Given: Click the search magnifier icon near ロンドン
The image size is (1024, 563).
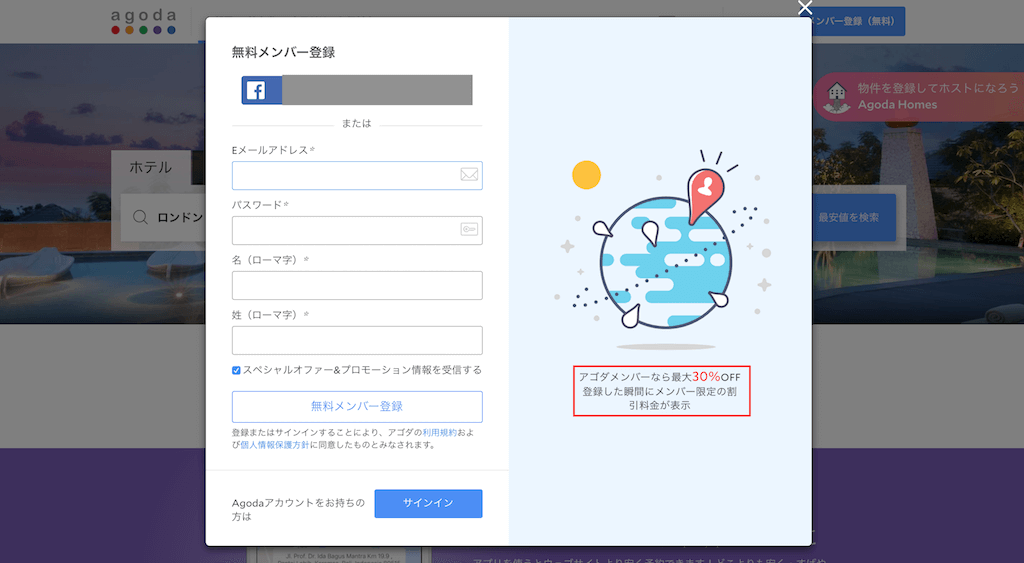Looking at the screenshot, I should (x=140, y=217).
